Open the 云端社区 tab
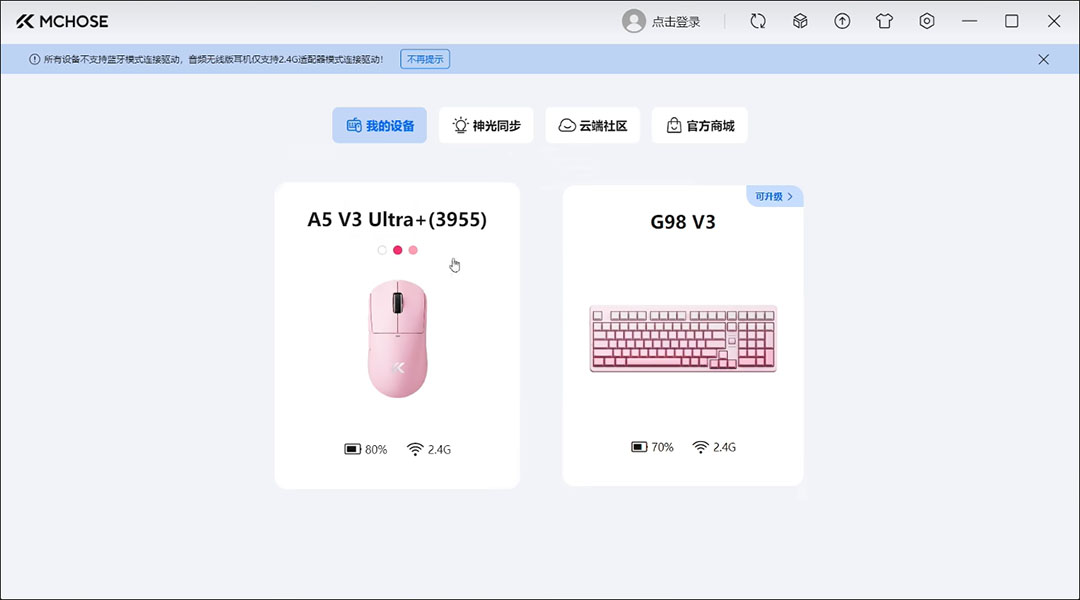Viewport: 1080px width, 600px height. pos(592,125)
